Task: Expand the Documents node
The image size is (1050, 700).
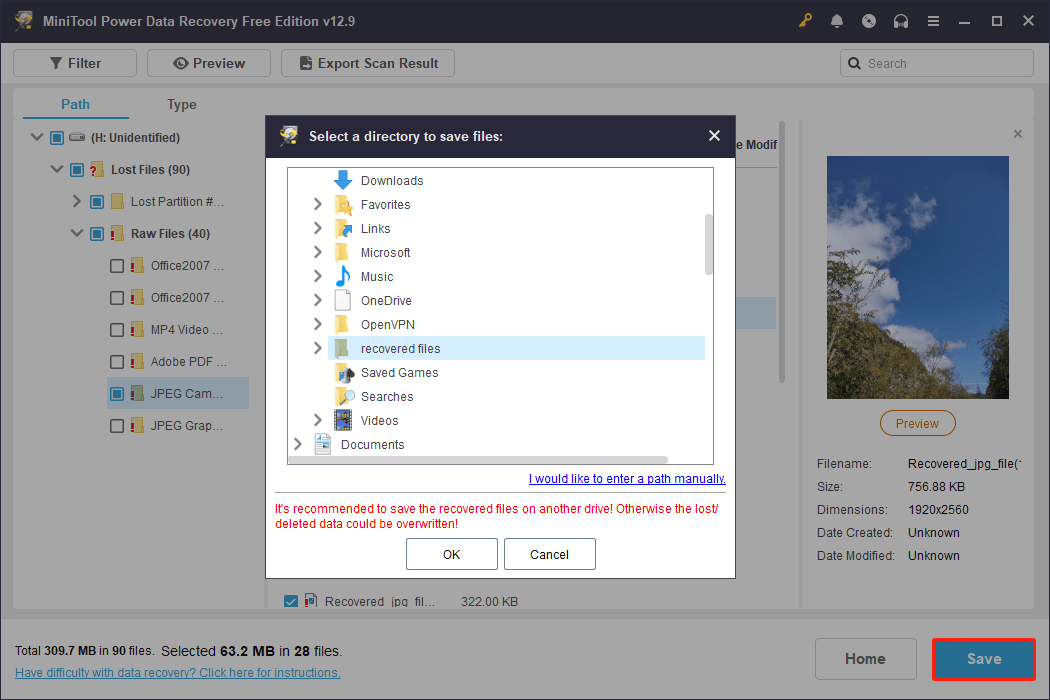Action: point(297,444)
